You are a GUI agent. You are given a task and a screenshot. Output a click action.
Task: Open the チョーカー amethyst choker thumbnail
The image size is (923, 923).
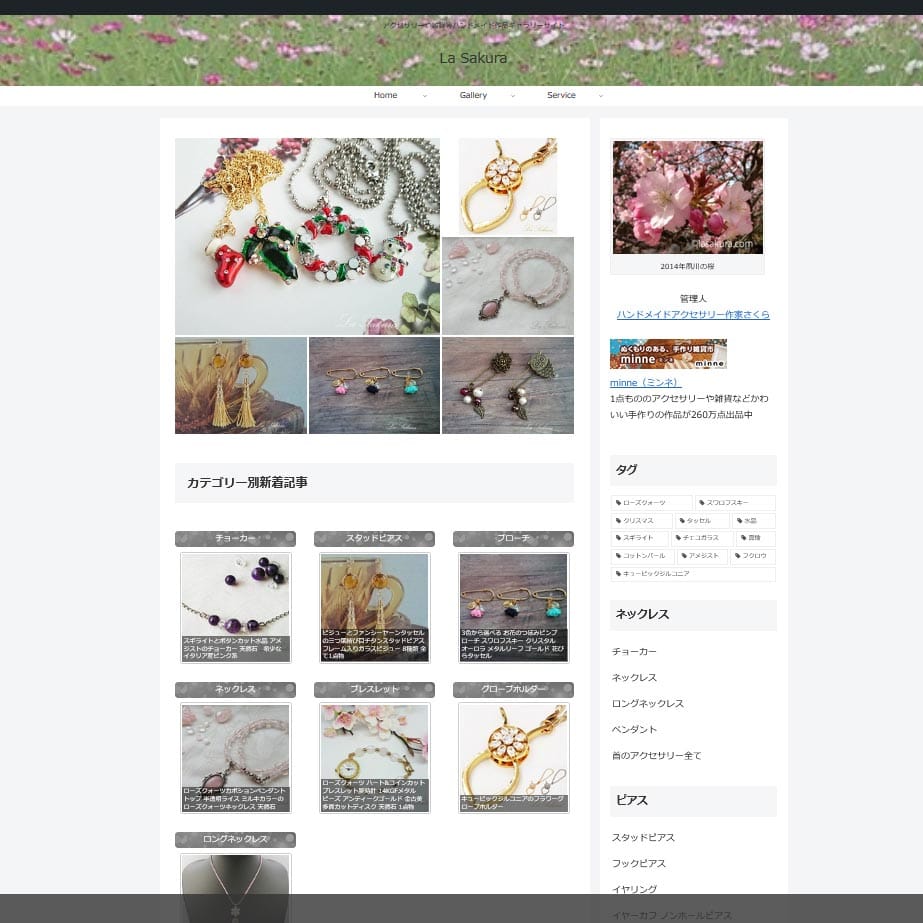(235, 607)
